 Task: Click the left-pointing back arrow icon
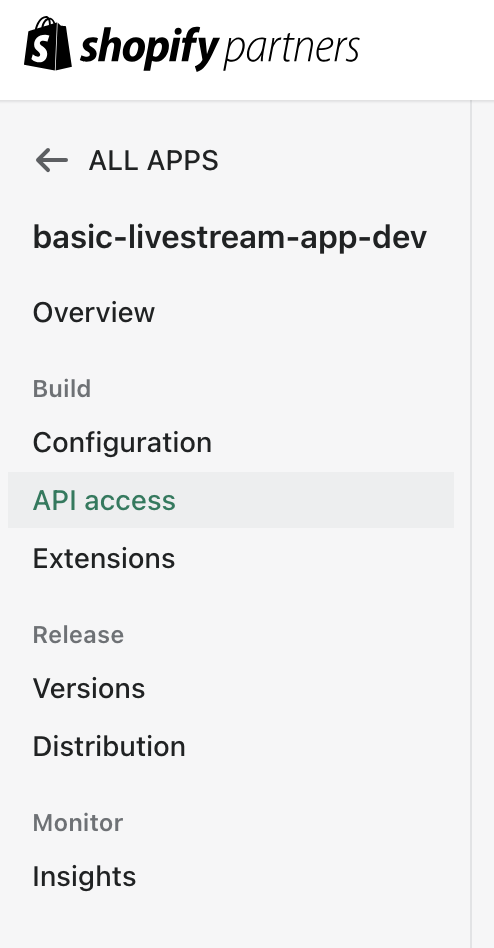51,160
